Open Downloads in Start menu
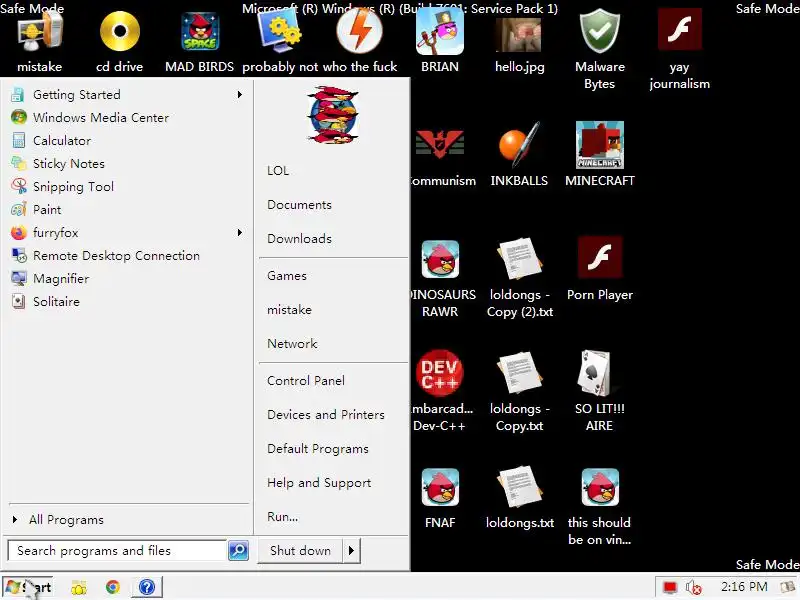This screenshot has width=800, height=600. (299, 239)
